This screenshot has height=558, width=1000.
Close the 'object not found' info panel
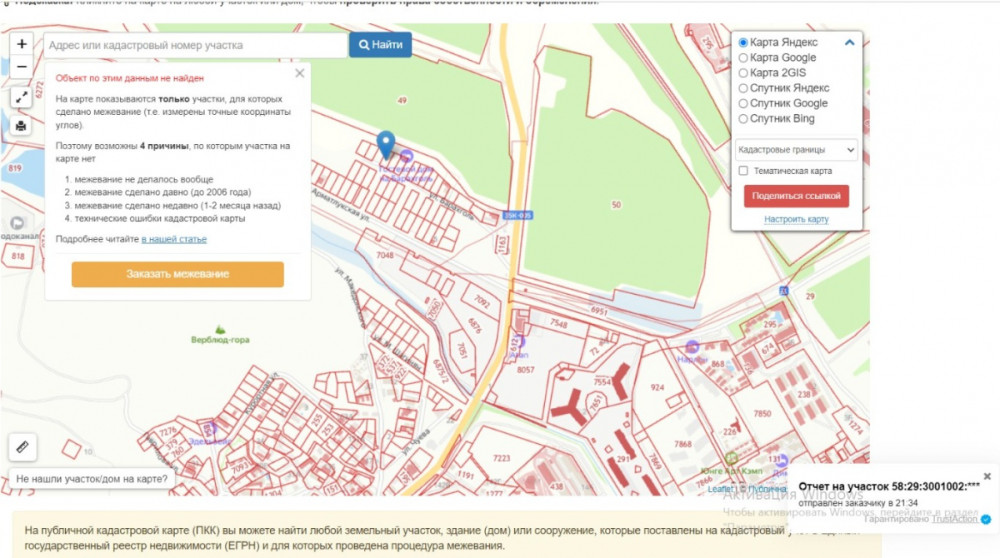tap(300, 73)
